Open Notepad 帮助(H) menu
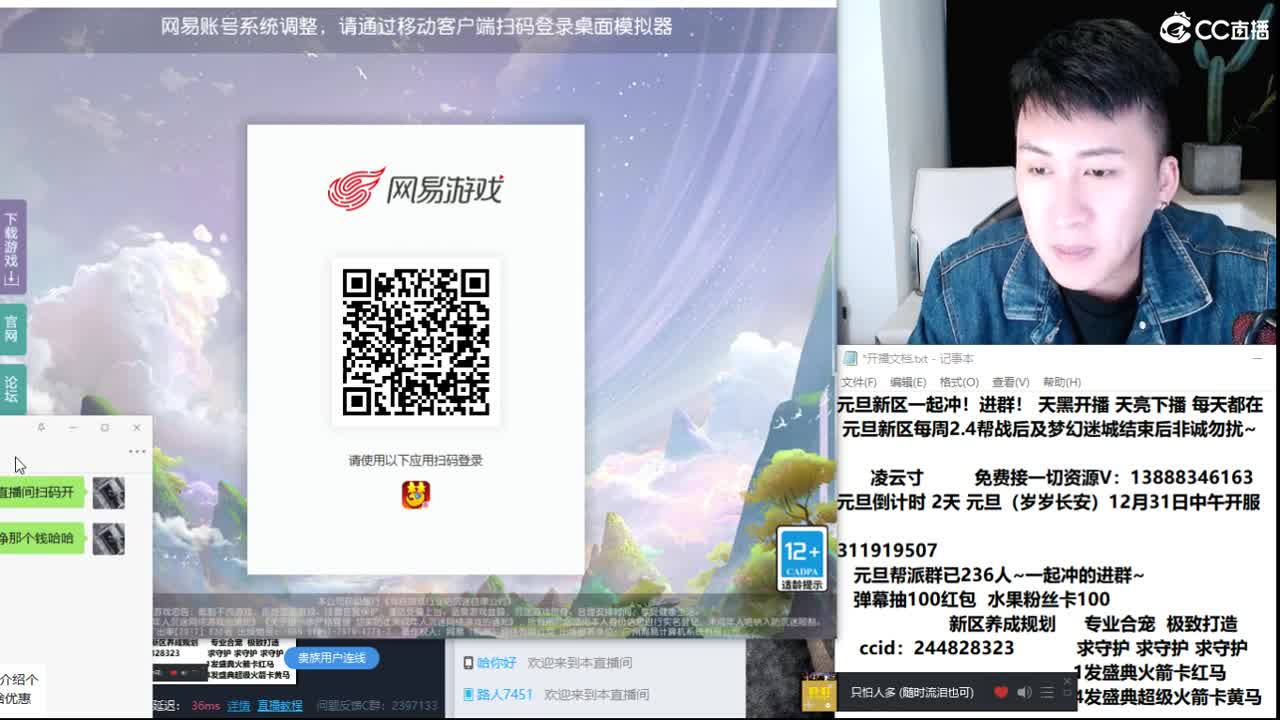 point(1062,382)
